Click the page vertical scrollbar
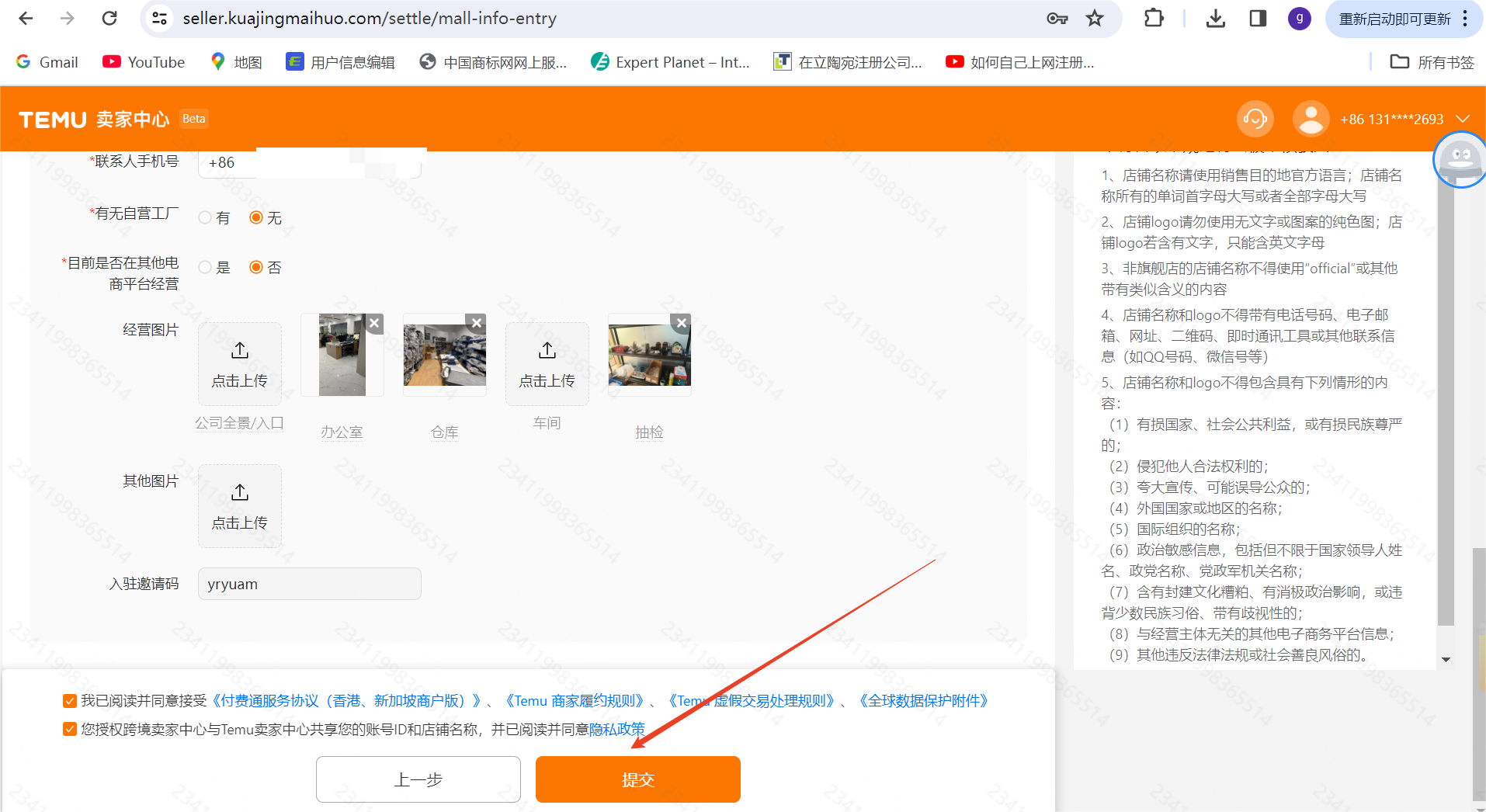This screenshot has width=1486, height=812. [x=1479, y=675]
